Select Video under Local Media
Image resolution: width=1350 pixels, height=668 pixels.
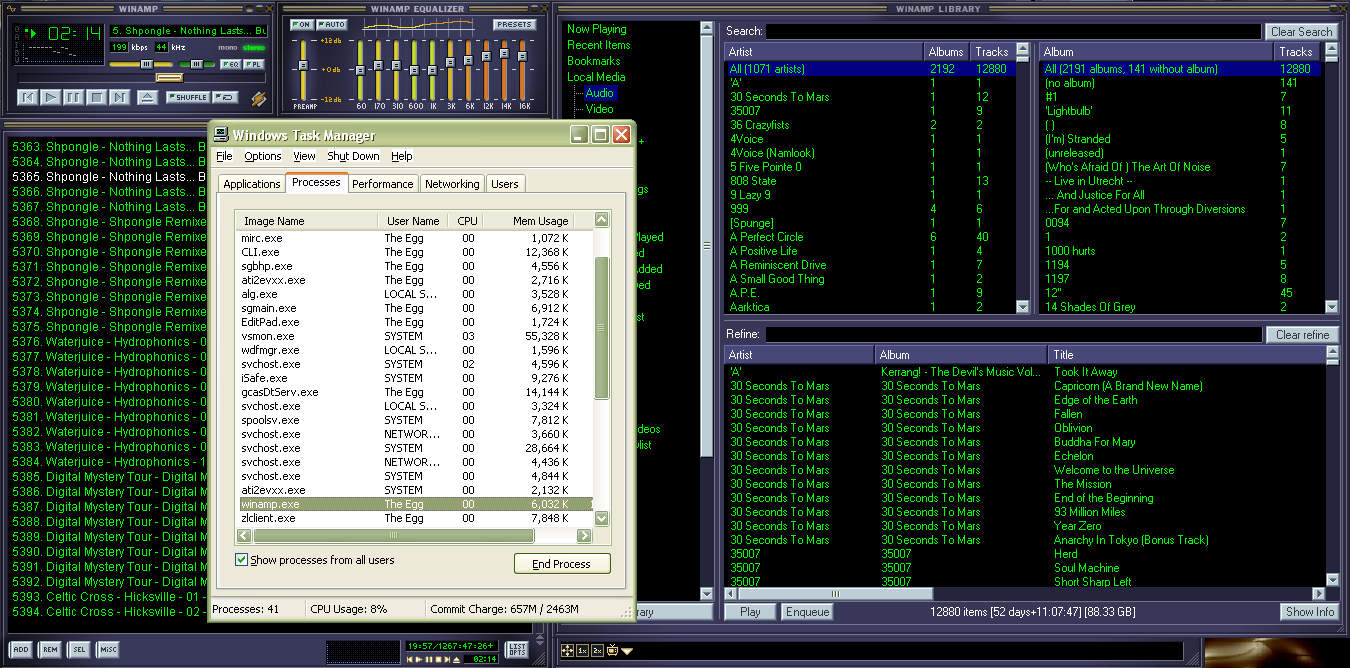pos(600,109)
